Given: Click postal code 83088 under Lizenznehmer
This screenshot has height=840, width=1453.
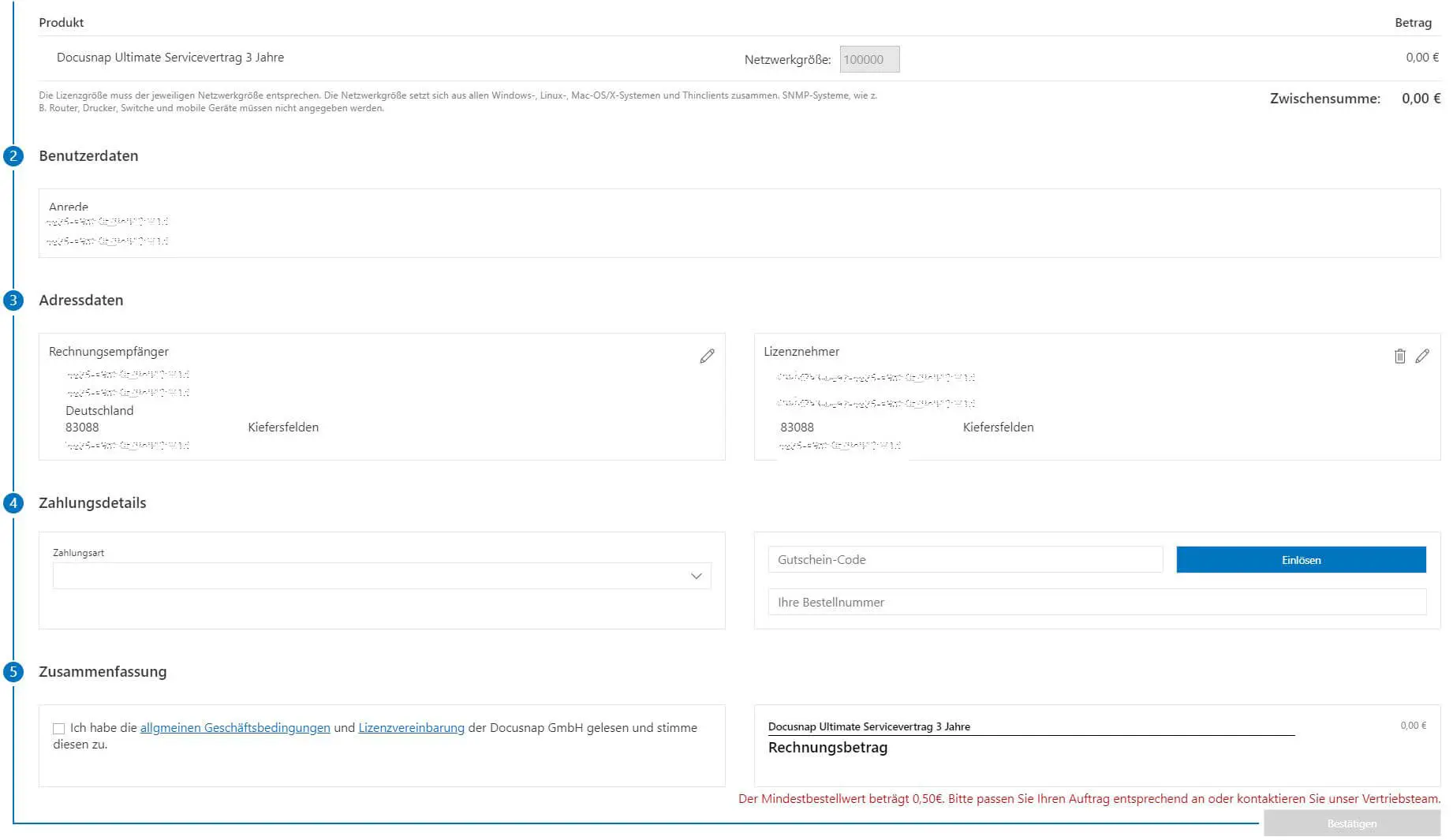Looking at the screenshot, I should 797,427.
